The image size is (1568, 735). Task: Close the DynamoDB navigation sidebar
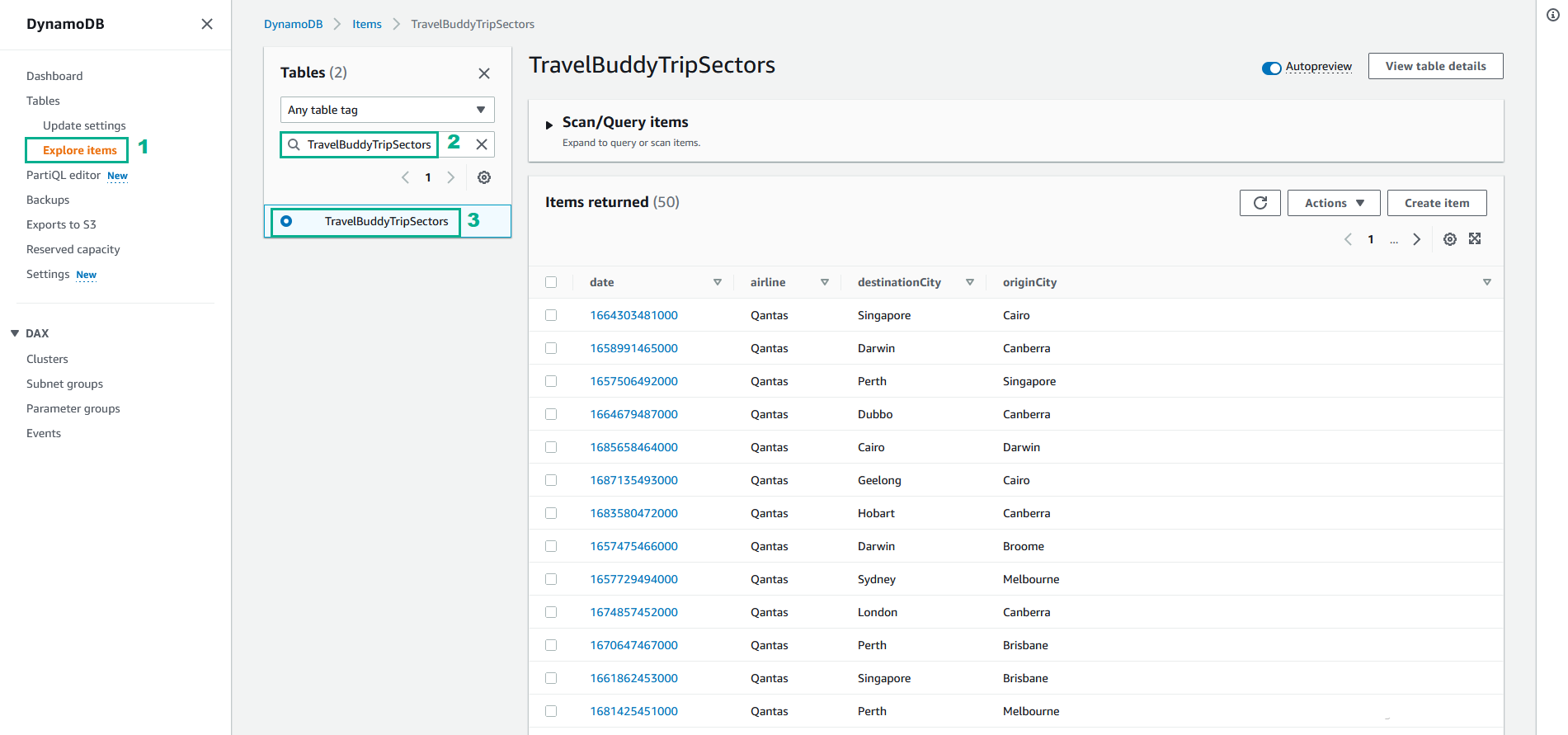tap(207, 24)
